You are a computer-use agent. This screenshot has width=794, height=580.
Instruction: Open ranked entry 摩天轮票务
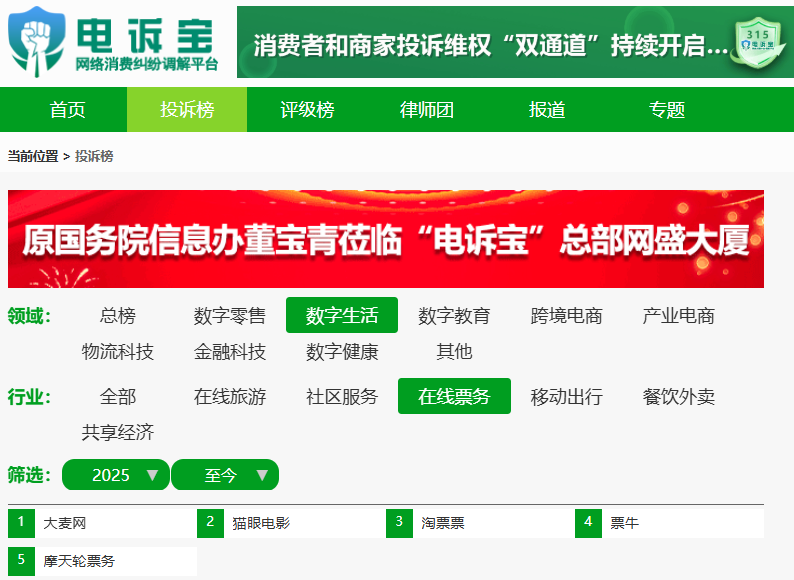pyautogui.click(x=79, y=561)
